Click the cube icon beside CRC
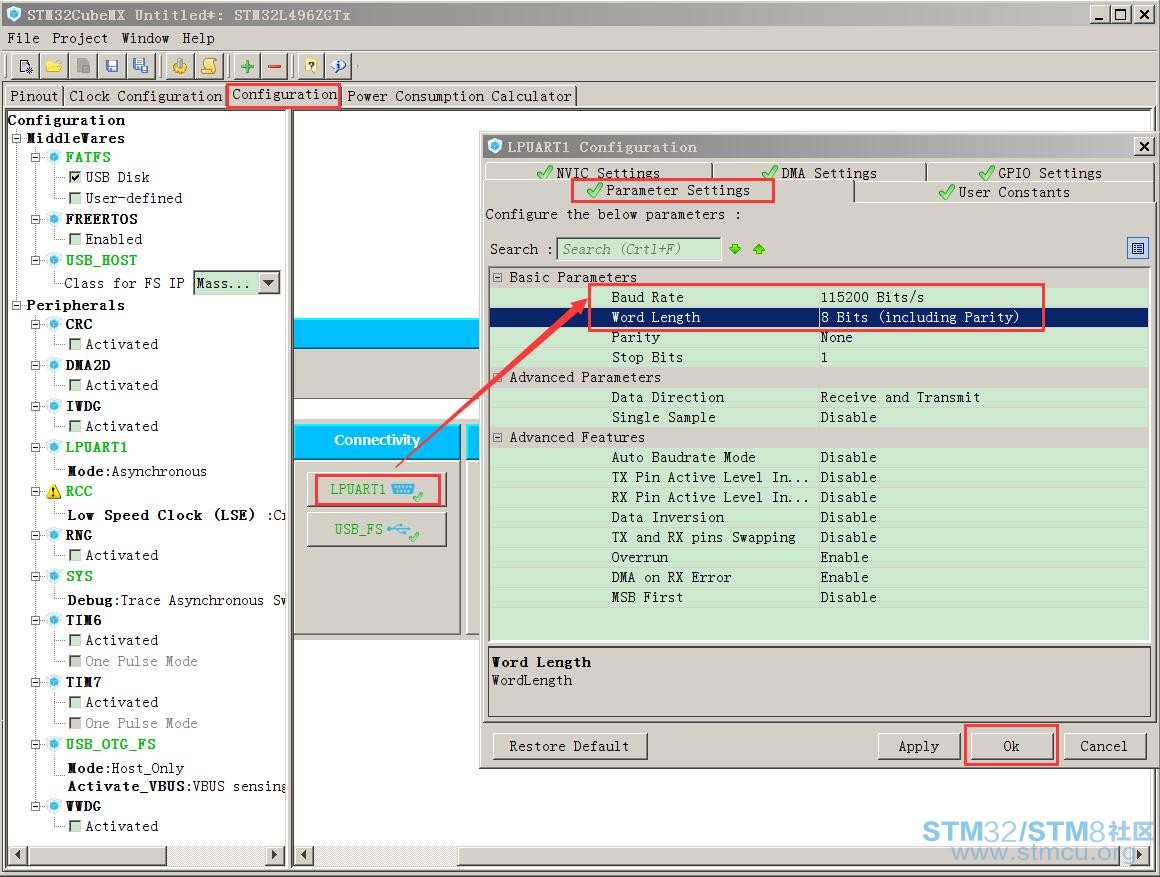This screenshot has width=1160, height=877. tap(54, 324)
